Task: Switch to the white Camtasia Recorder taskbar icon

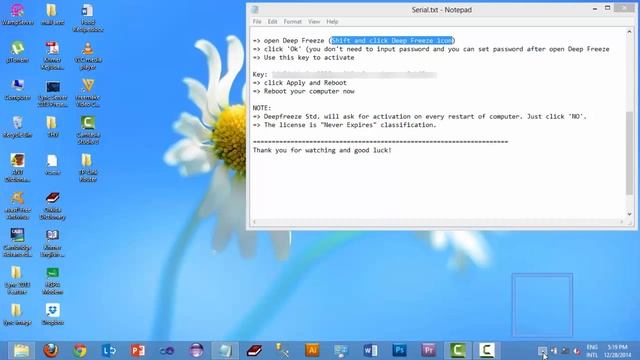Action: pos(487,351)
